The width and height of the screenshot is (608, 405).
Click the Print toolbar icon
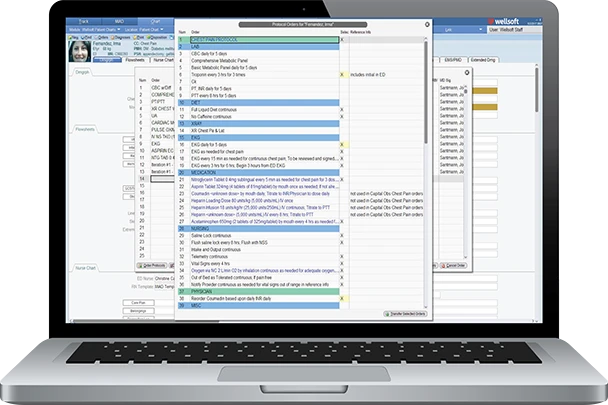(138, 38)
